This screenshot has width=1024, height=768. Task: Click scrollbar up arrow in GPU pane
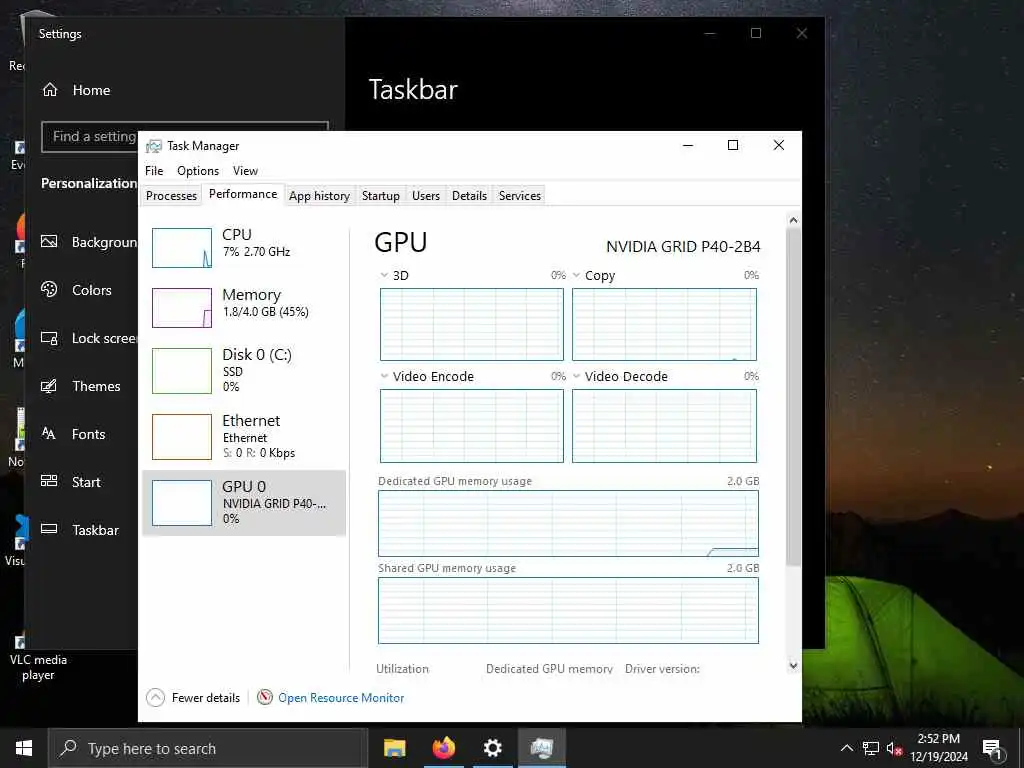click(793, 220)
